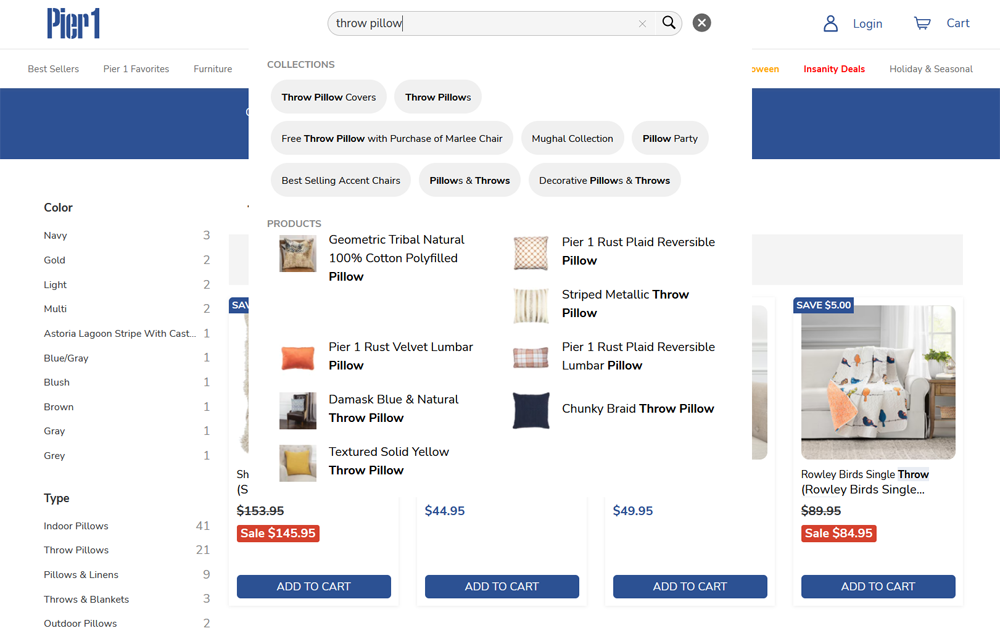The height and width of the screenshot is (636, 1000).
Task: Open the Cart link
Action: (x=957, y=23)
